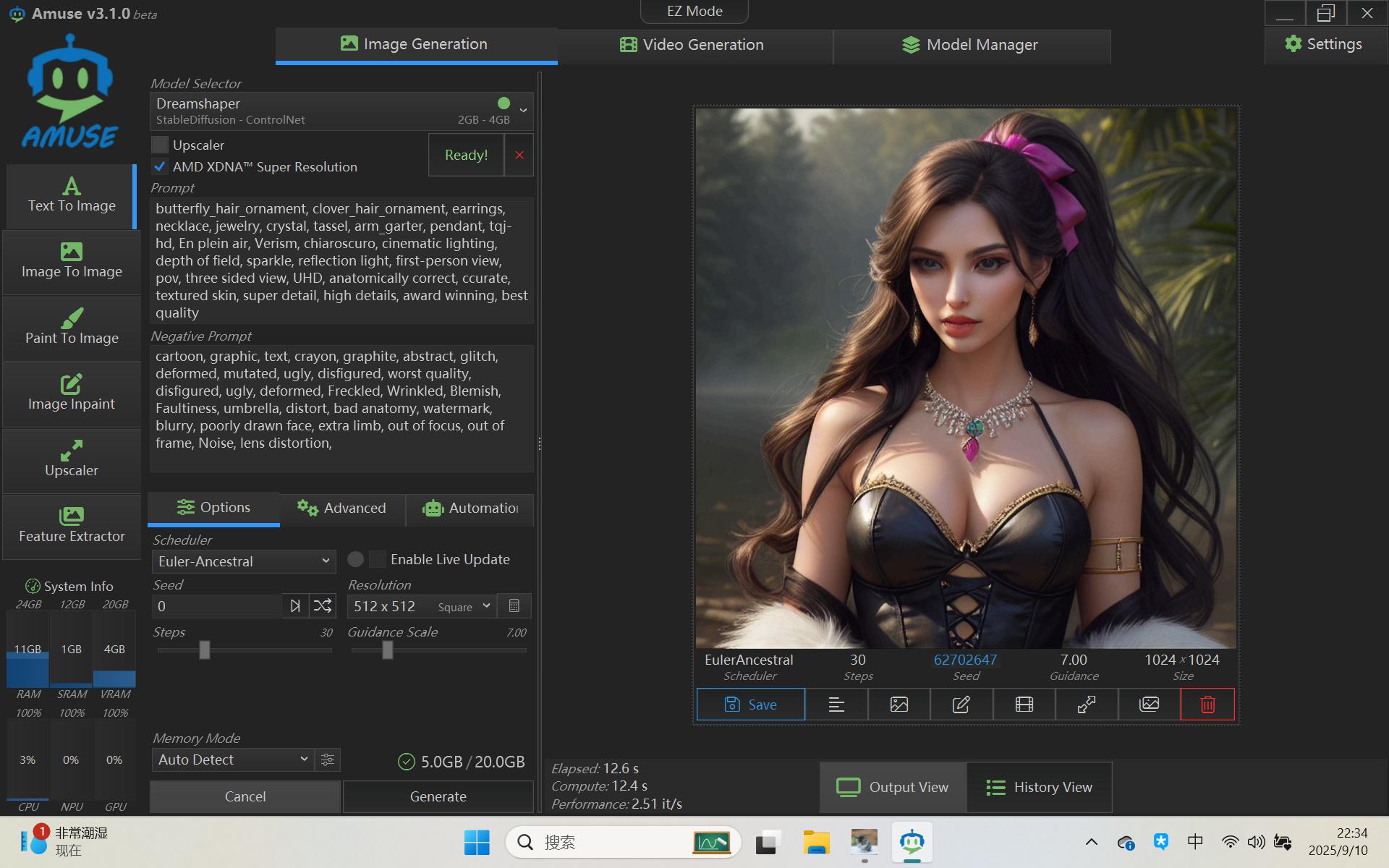The width and height of the screenshot is (1389, 868).
Task: Toggle Enable Live Update checkbox
Action: click(x=377, y=559)
